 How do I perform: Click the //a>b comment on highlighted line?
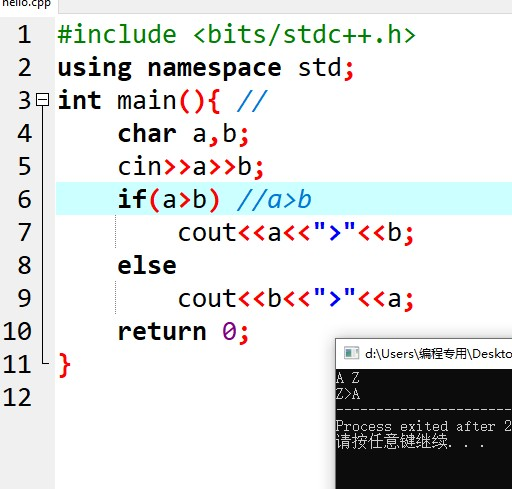[x=274, y=200]
